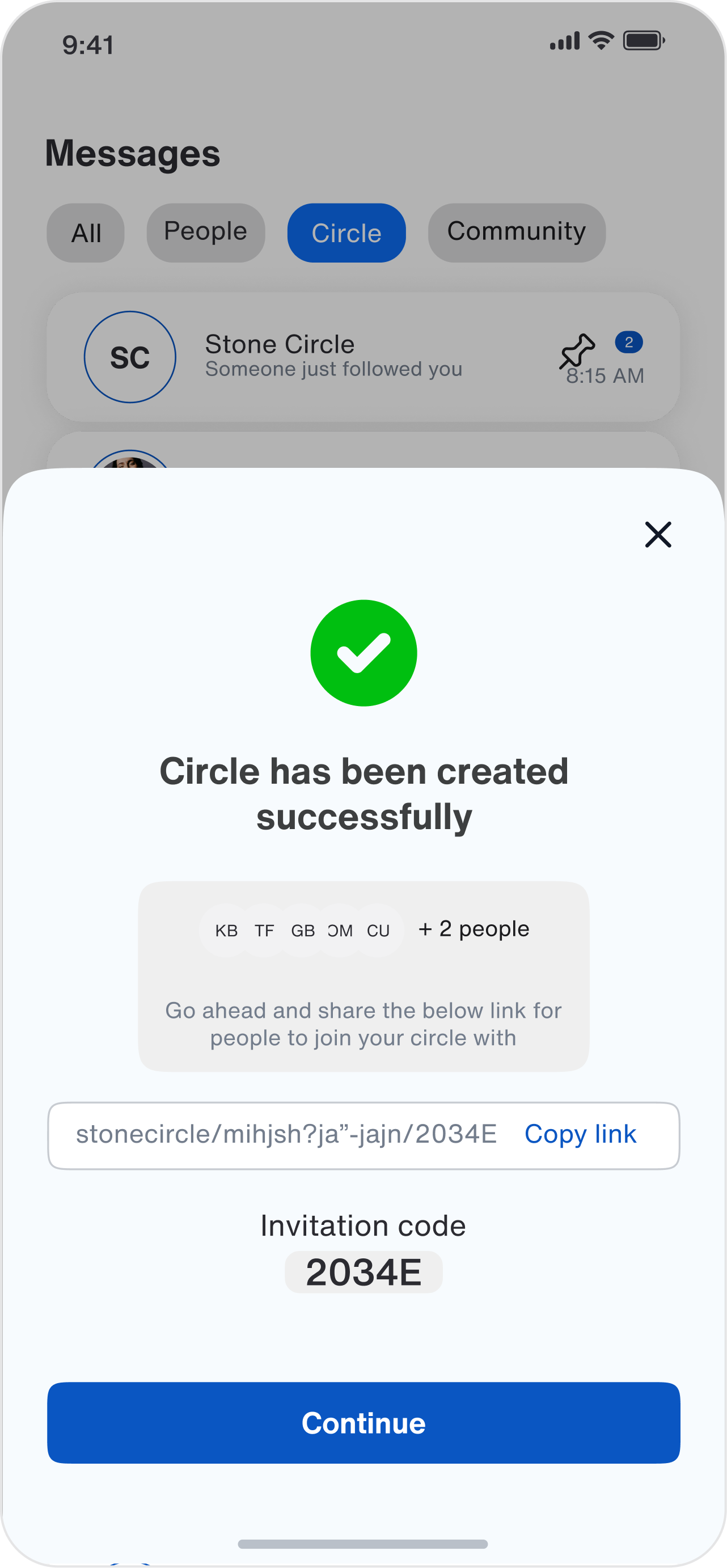Tap the unread badge showing 2
Viewport: 727px width, 1568px height.
(x=628, y=342)
